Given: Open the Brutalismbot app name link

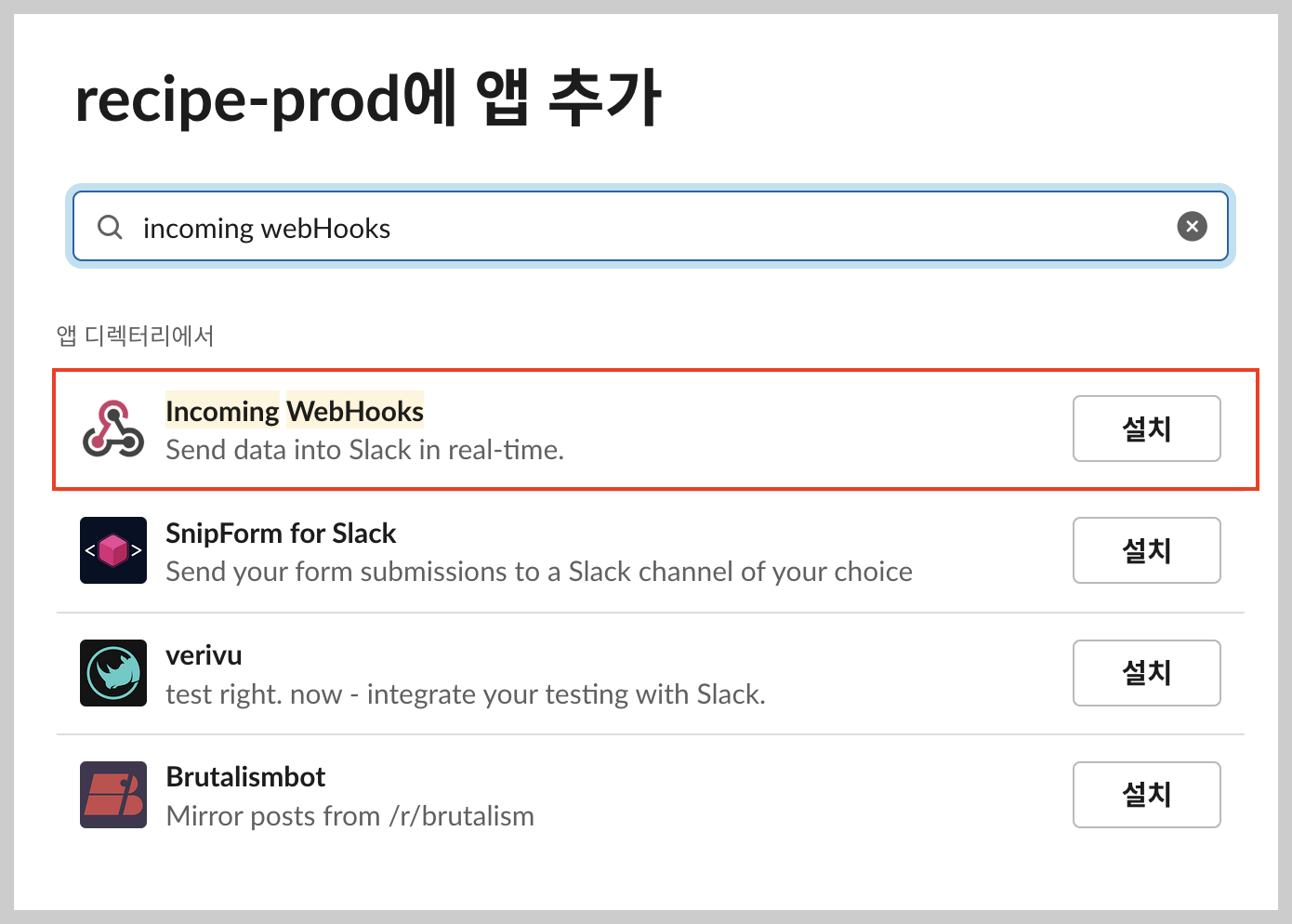Looking at the screenshot, I should tap(244, 776).
